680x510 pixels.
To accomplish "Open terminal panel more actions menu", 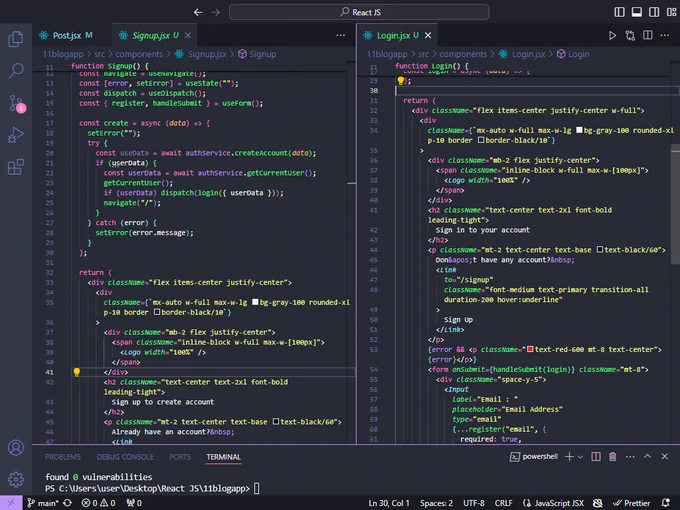I will [630, 456].
